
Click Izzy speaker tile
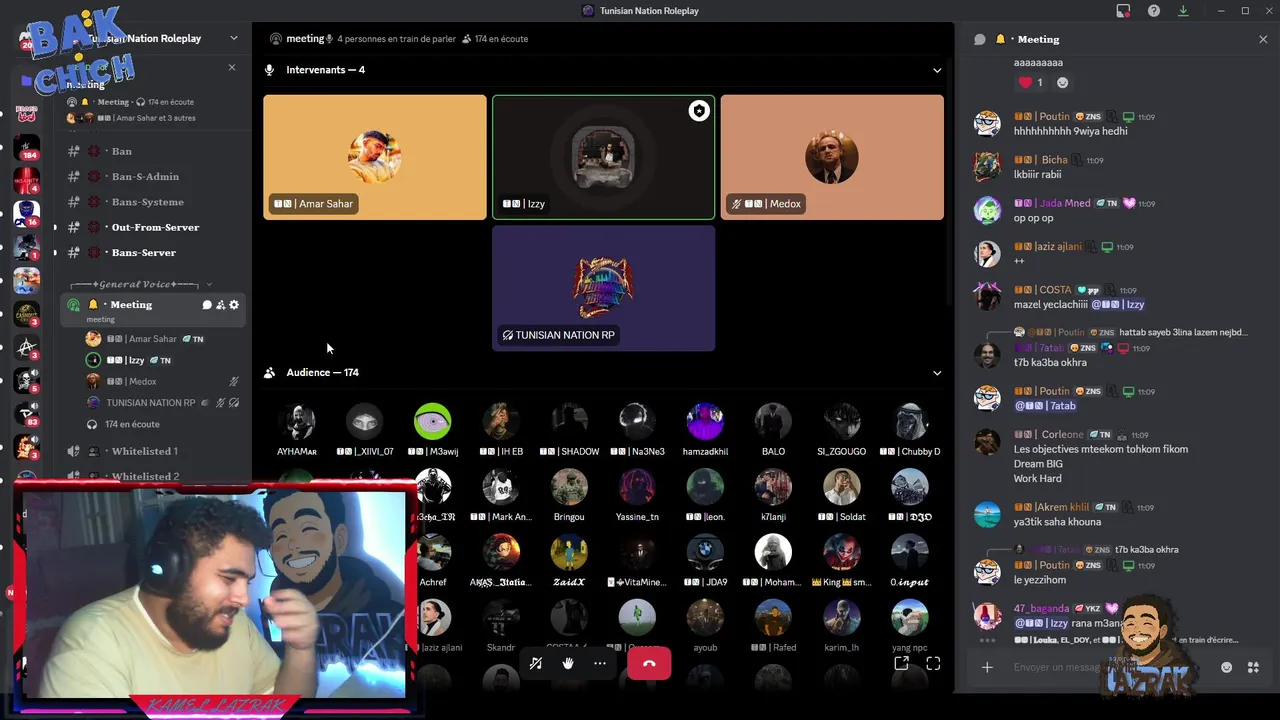pyautogui.click(x=603, y=157)
